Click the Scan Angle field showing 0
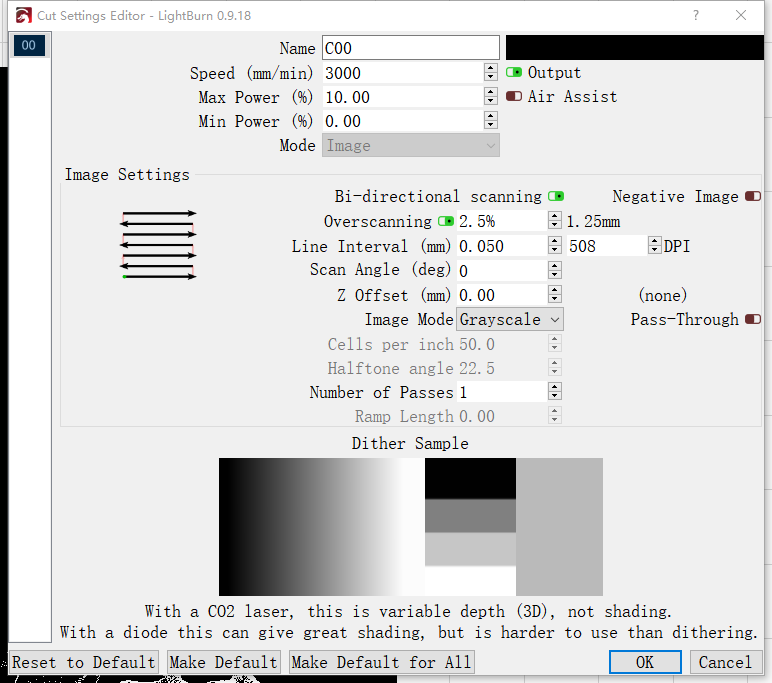The image size is (772, 683). coord(502,270)
